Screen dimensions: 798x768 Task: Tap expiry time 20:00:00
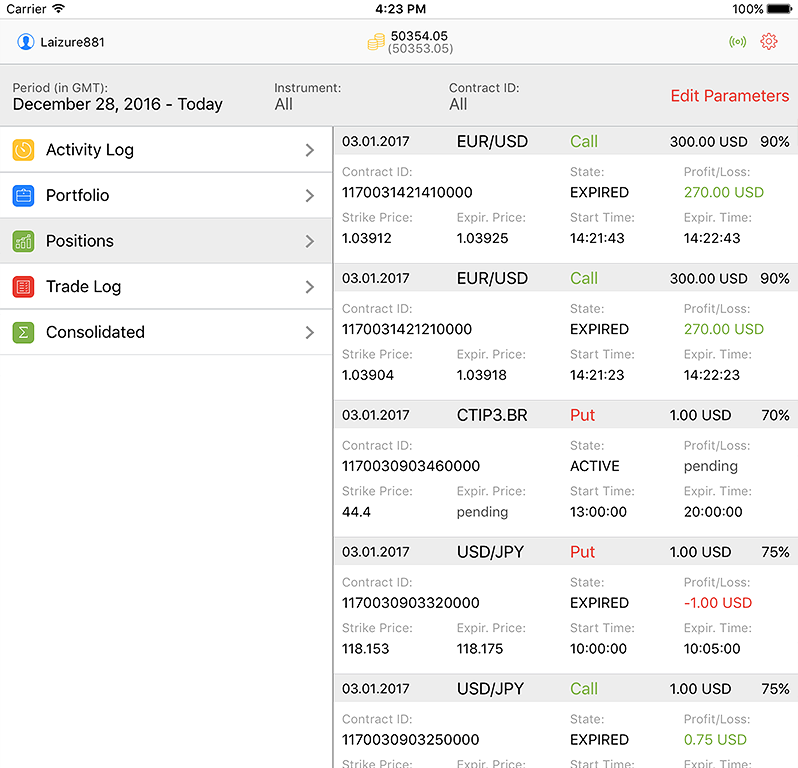pos(713,512)
